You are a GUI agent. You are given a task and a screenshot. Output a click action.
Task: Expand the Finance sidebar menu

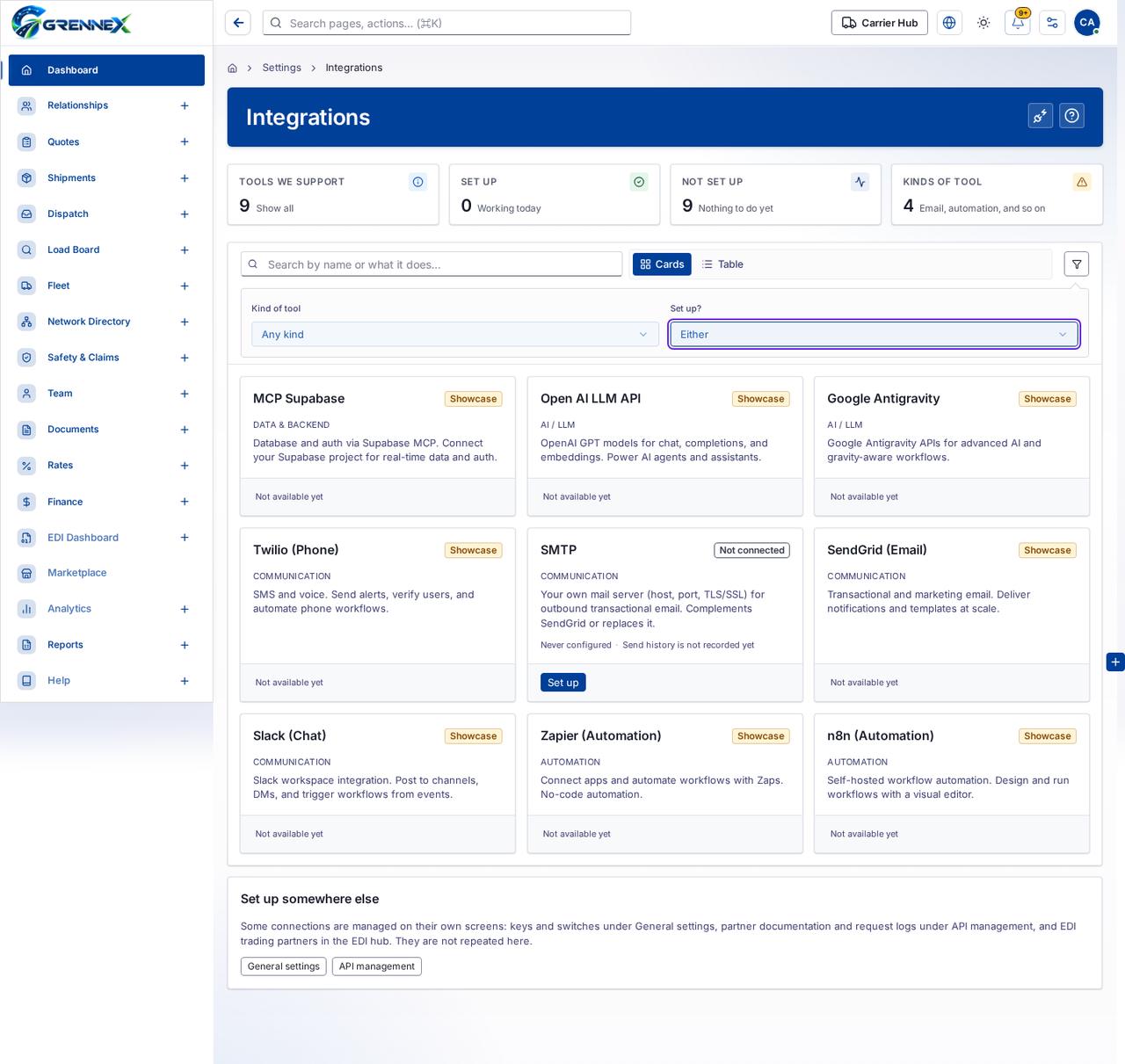[x=185, y=502]
